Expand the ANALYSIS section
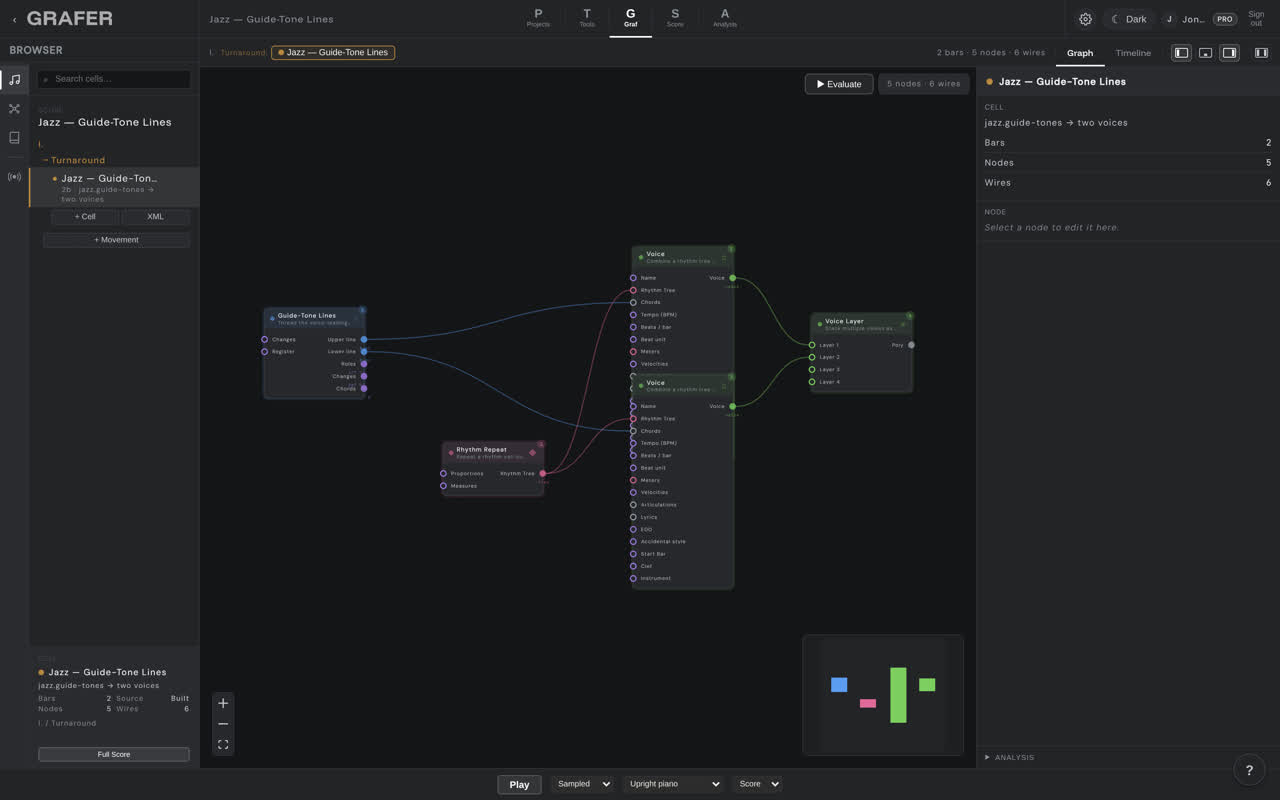Screen dimensions: 1280x800 [1010, 757]
